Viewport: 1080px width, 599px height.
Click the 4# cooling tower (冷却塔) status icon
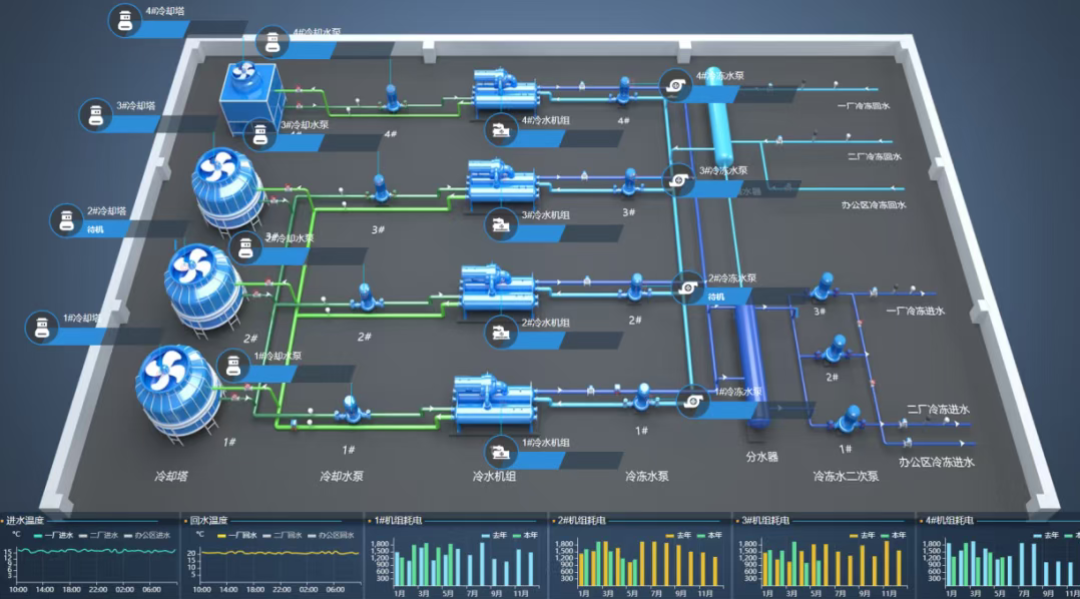[x=125, y=20]
